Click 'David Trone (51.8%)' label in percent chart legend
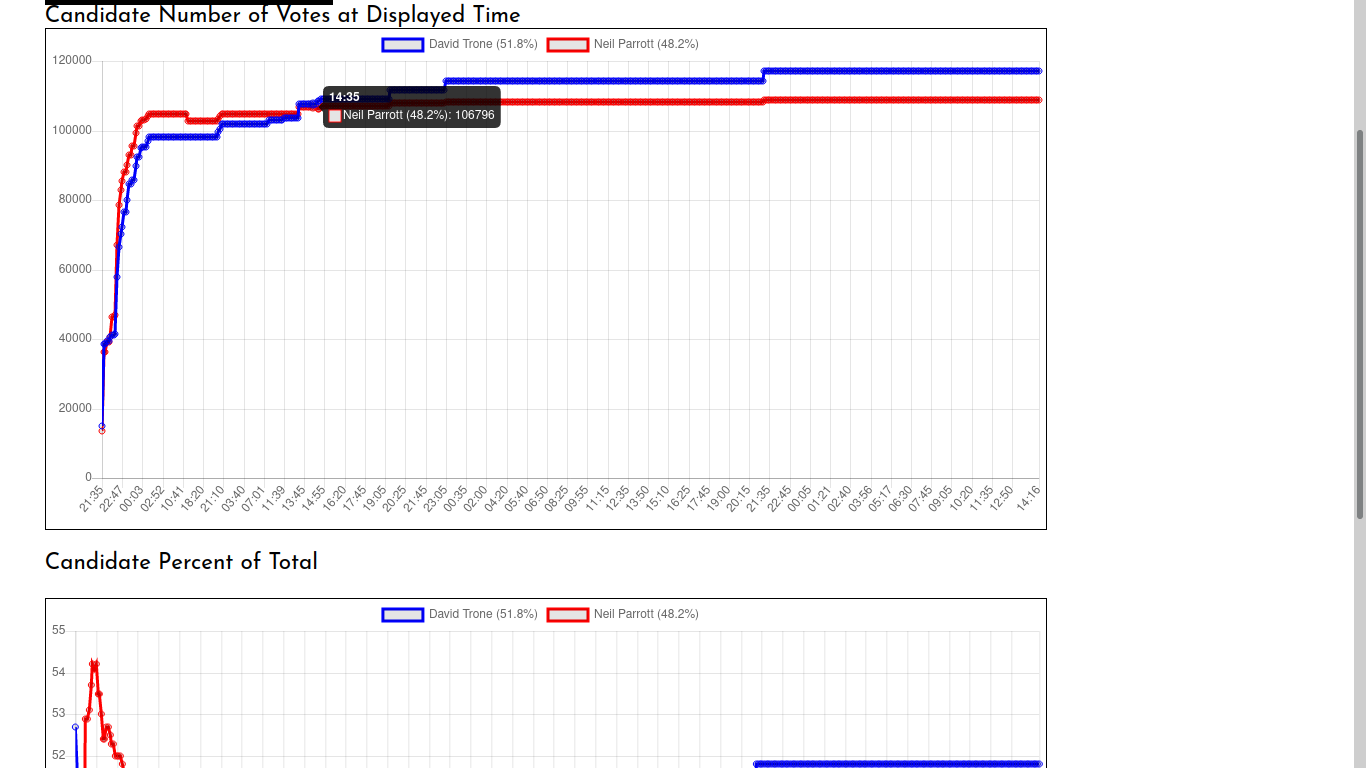Screen dimensions: 1366x768 (483, 614)
